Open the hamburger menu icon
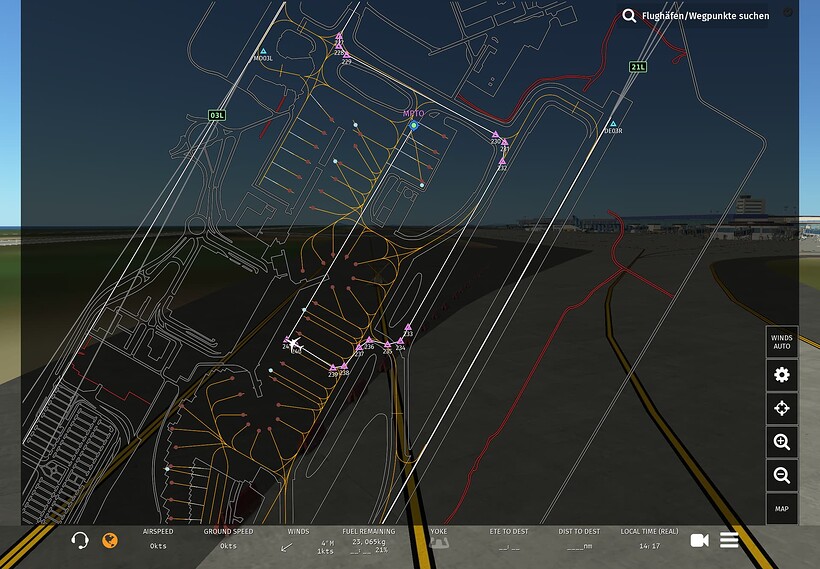The width and height of the screenshot is (820, 569). coord(729,540)
